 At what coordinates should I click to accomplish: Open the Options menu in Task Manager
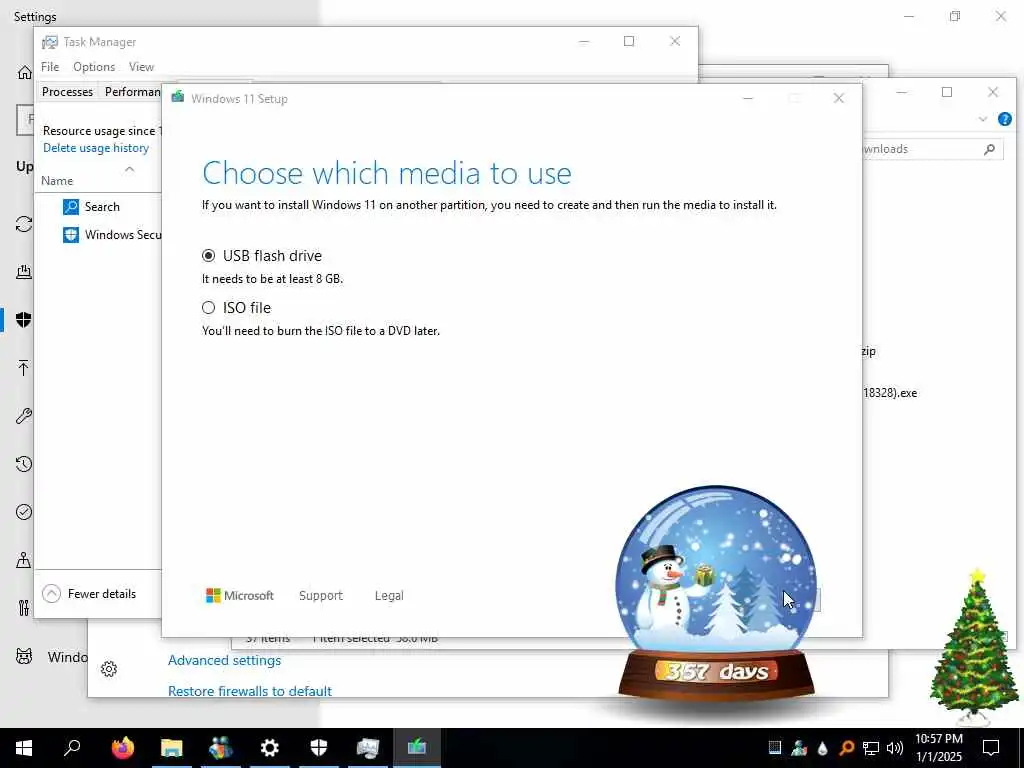(x=94, y=67)
